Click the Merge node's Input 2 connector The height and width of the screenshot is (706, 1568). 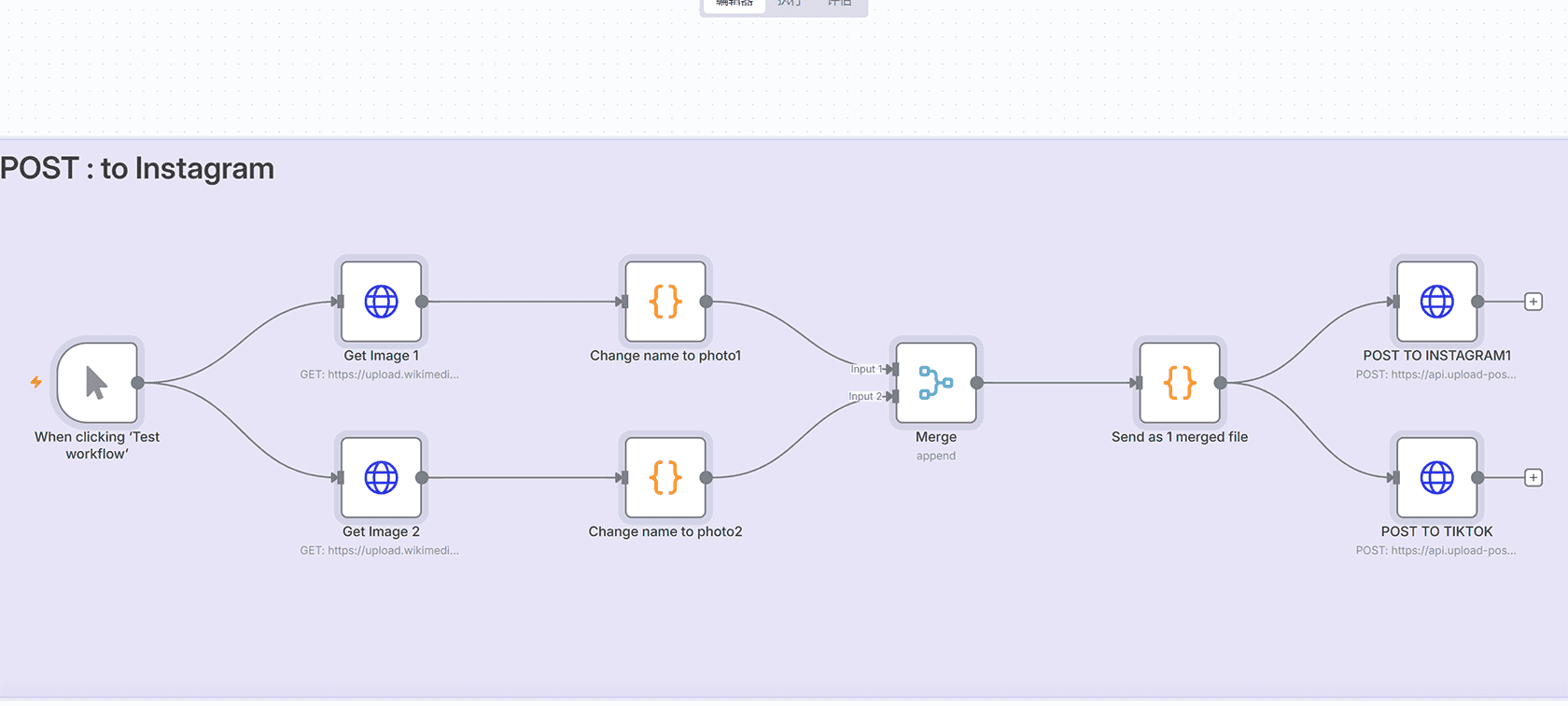(x=893, y=396)
